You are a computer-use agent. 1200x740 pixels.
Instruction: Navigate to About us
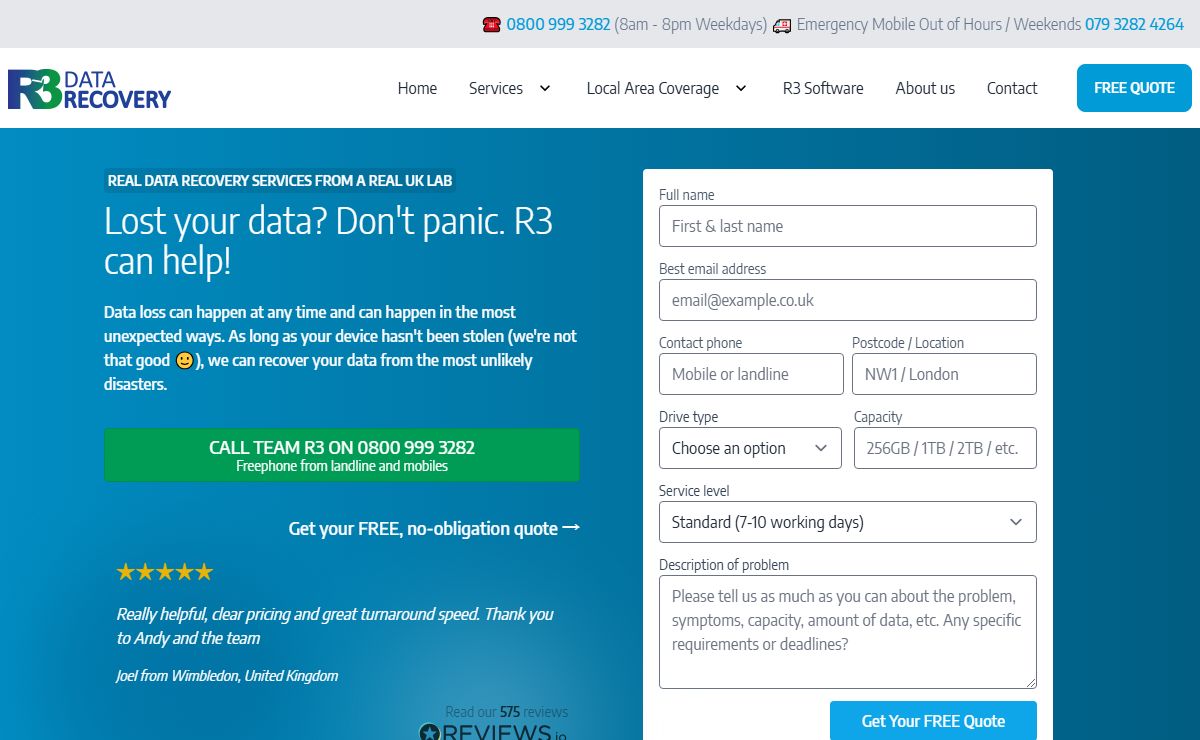pos(925,88)
